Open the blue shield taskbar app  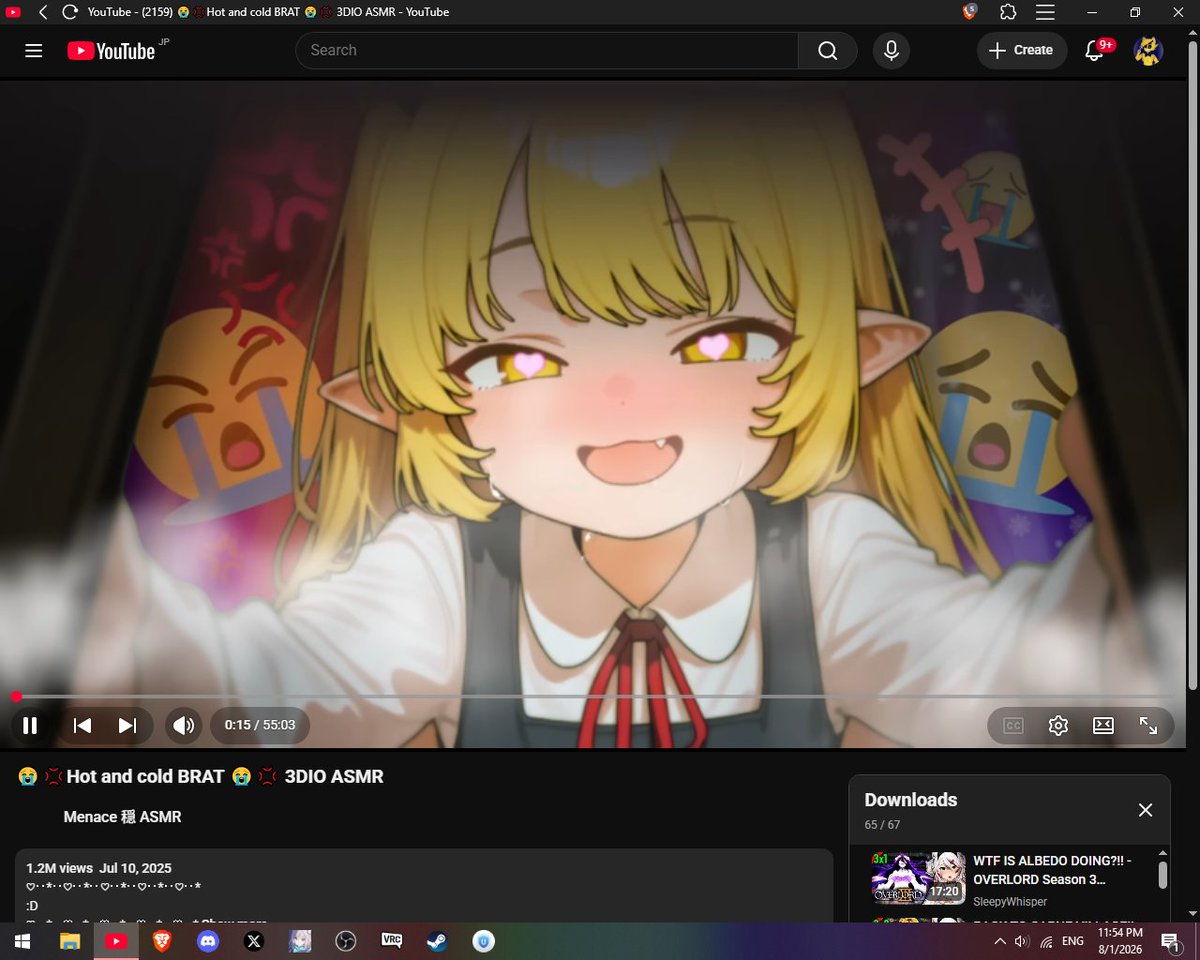pos(484,941)
